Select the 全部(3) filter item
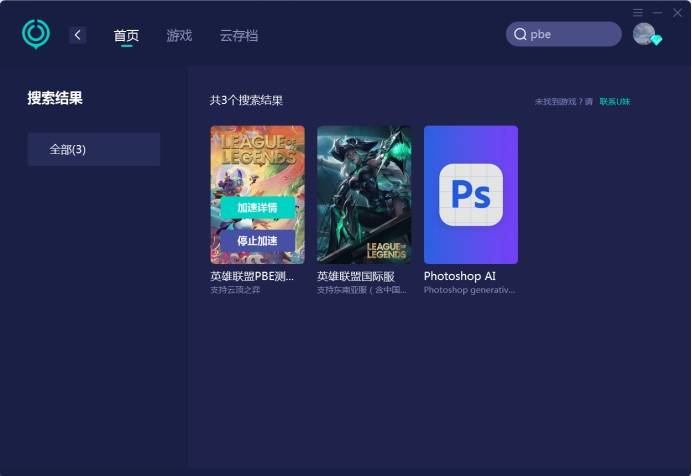Viewport: 692px width, 476px height. pos(94,149)
